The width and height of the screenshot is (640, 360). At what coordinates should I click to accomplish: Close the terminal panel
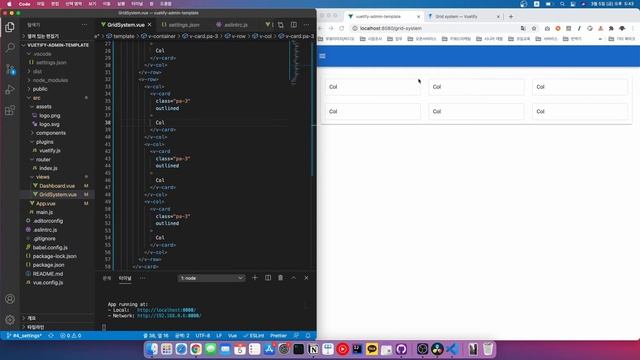coord(306,278)
